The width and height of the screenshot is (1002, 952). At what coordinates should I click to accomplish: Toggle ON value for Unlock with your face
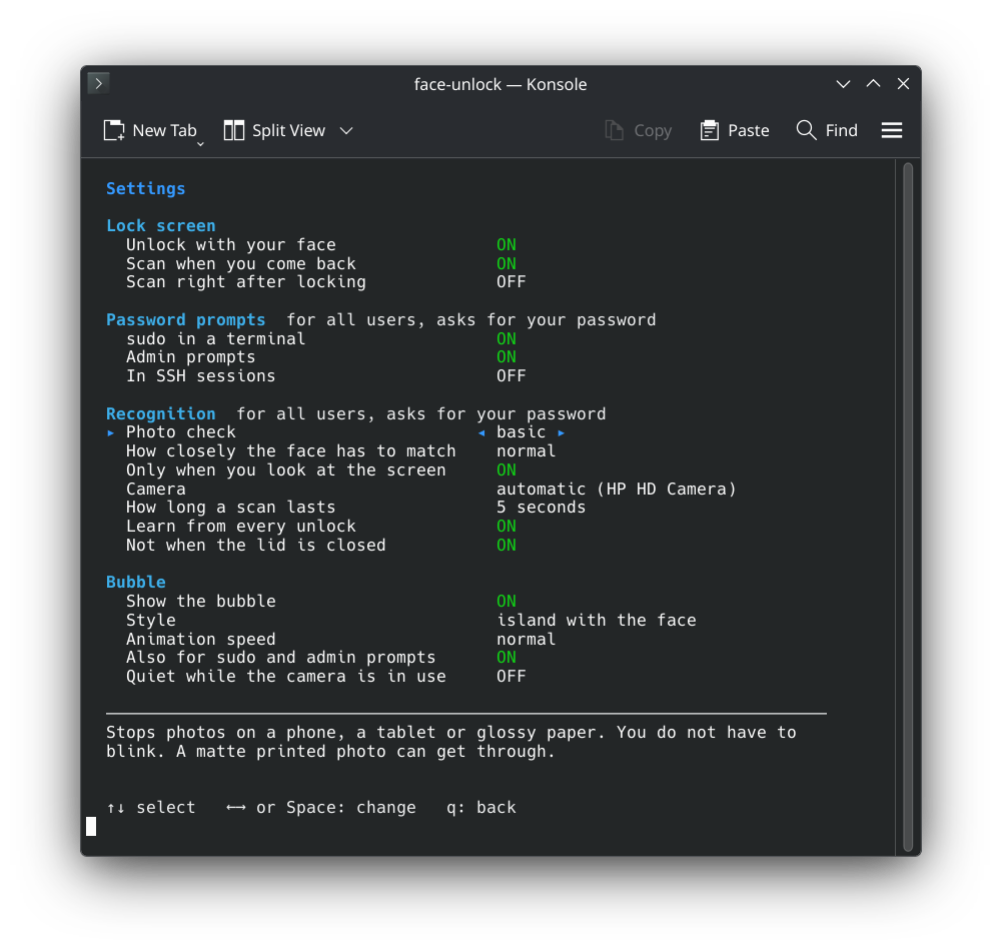[x=506, y=245]
